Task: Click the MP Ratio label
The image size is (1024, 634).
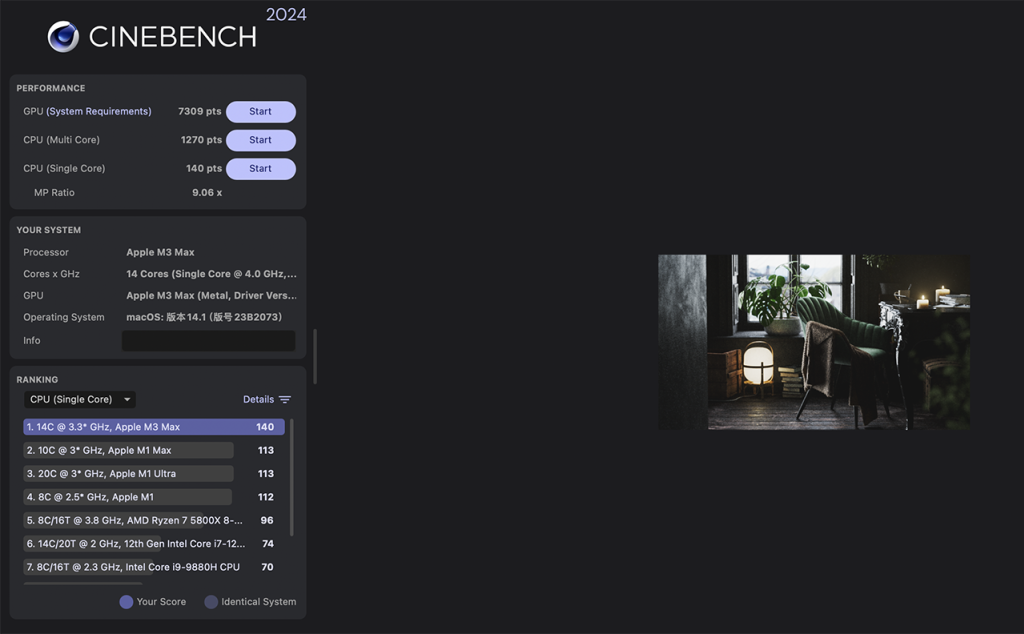Action: click(x=54, y=193)
